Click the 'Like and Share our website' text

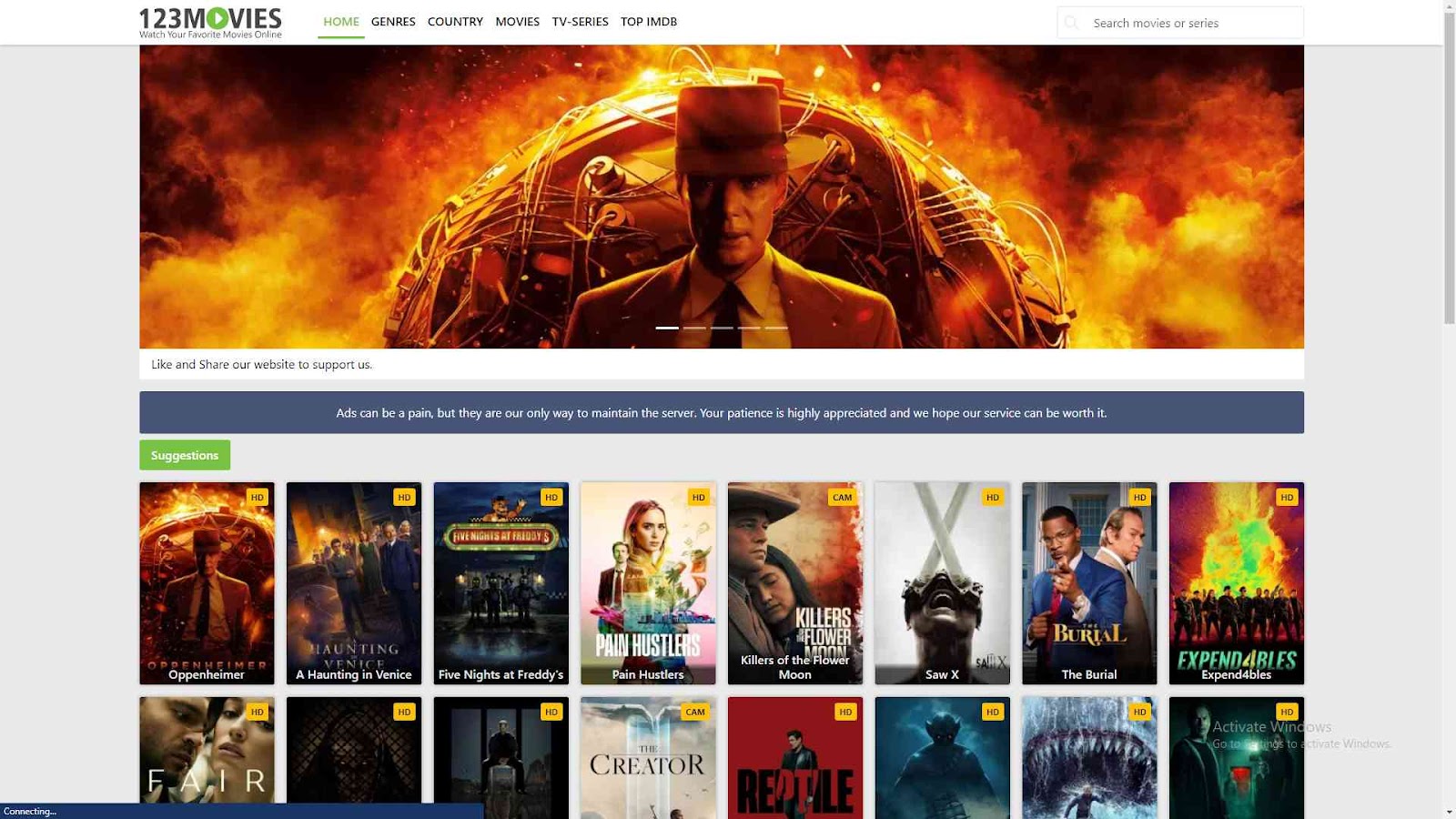pyautogui.click(x=262, y=364)
